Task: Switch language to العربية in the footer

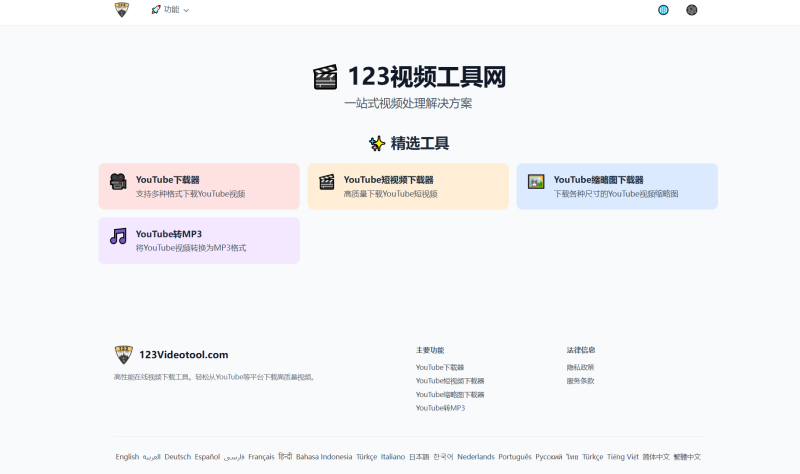Action: 152,457
